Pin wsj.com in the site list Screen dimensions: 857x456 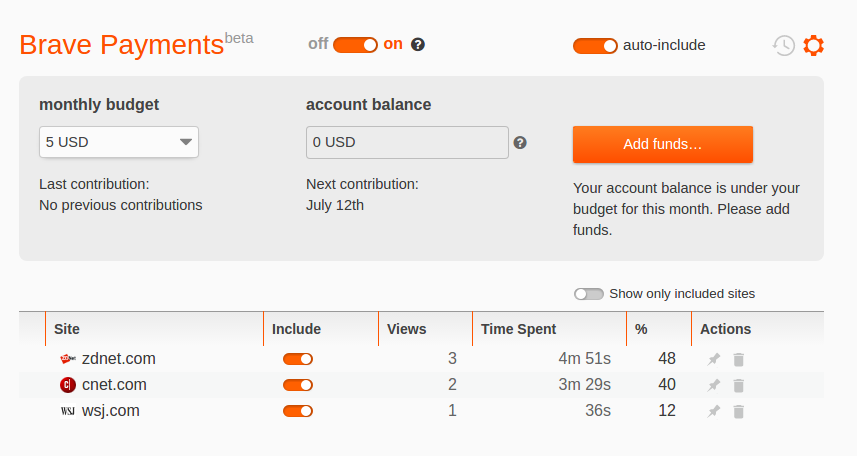[x=714, y=411]
